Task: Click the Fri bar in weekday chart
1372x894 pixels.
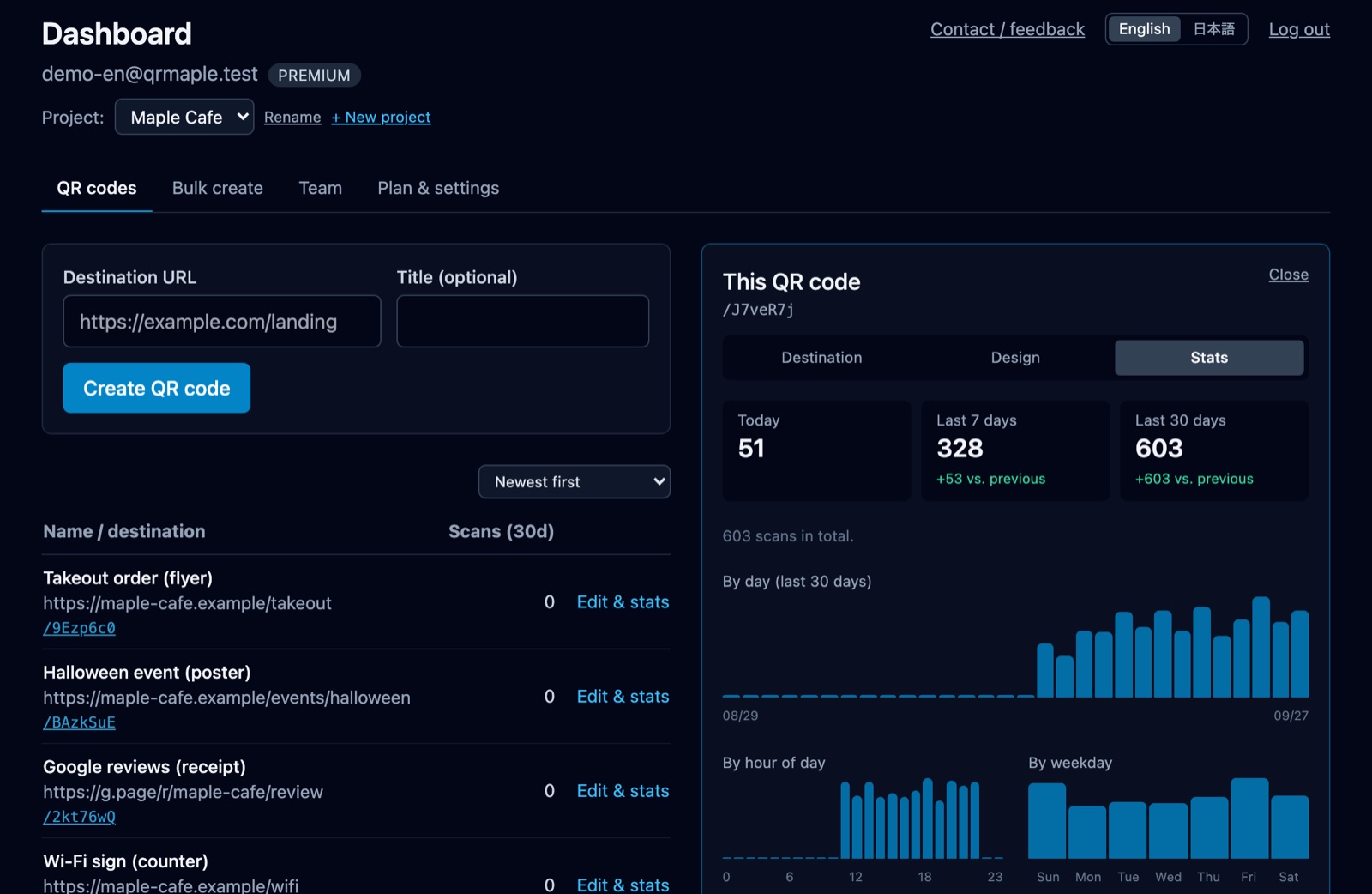Action: [1249, 818]
